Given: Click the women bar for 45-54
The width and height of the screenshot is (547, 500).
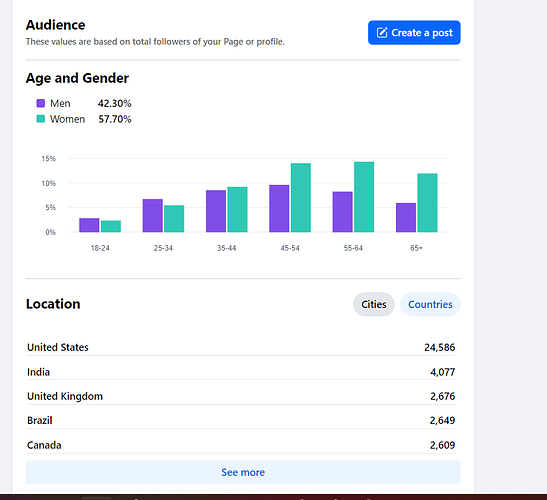Looking at the screenshot, I should click(301, 197).
